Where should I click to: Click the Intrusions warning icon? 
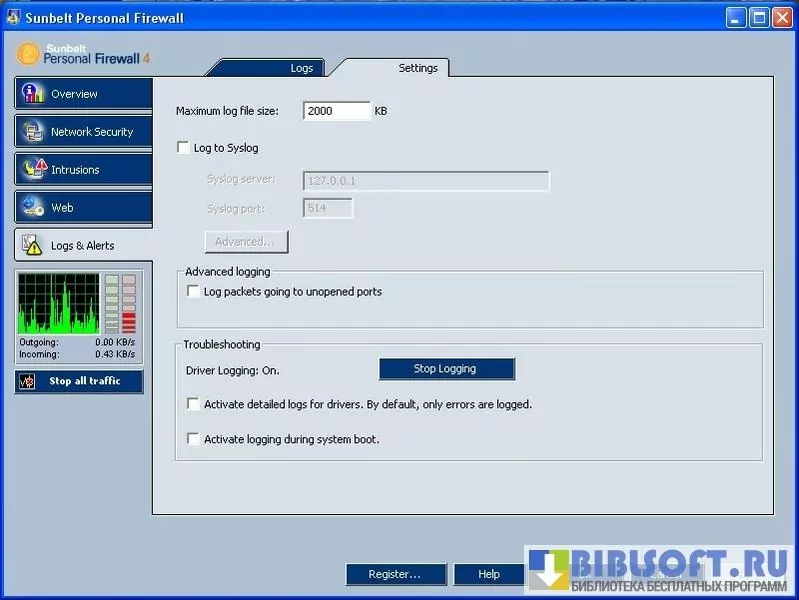click(x=34, y=169)
